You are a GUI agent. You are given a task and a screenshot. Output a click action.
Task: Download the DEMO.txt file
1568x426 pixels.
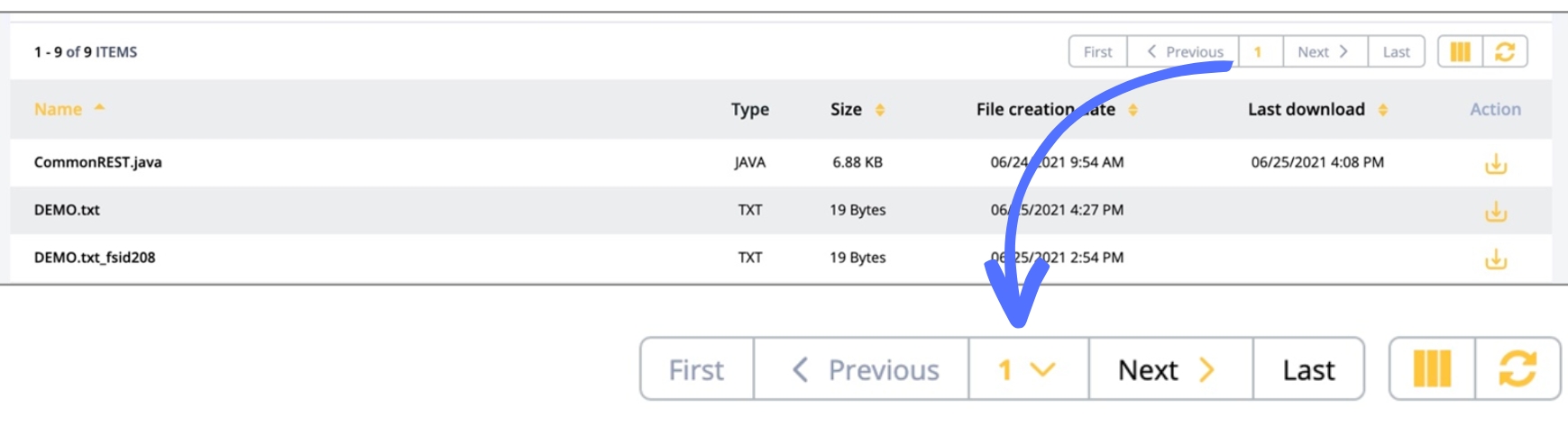[x=1495, y=212]
